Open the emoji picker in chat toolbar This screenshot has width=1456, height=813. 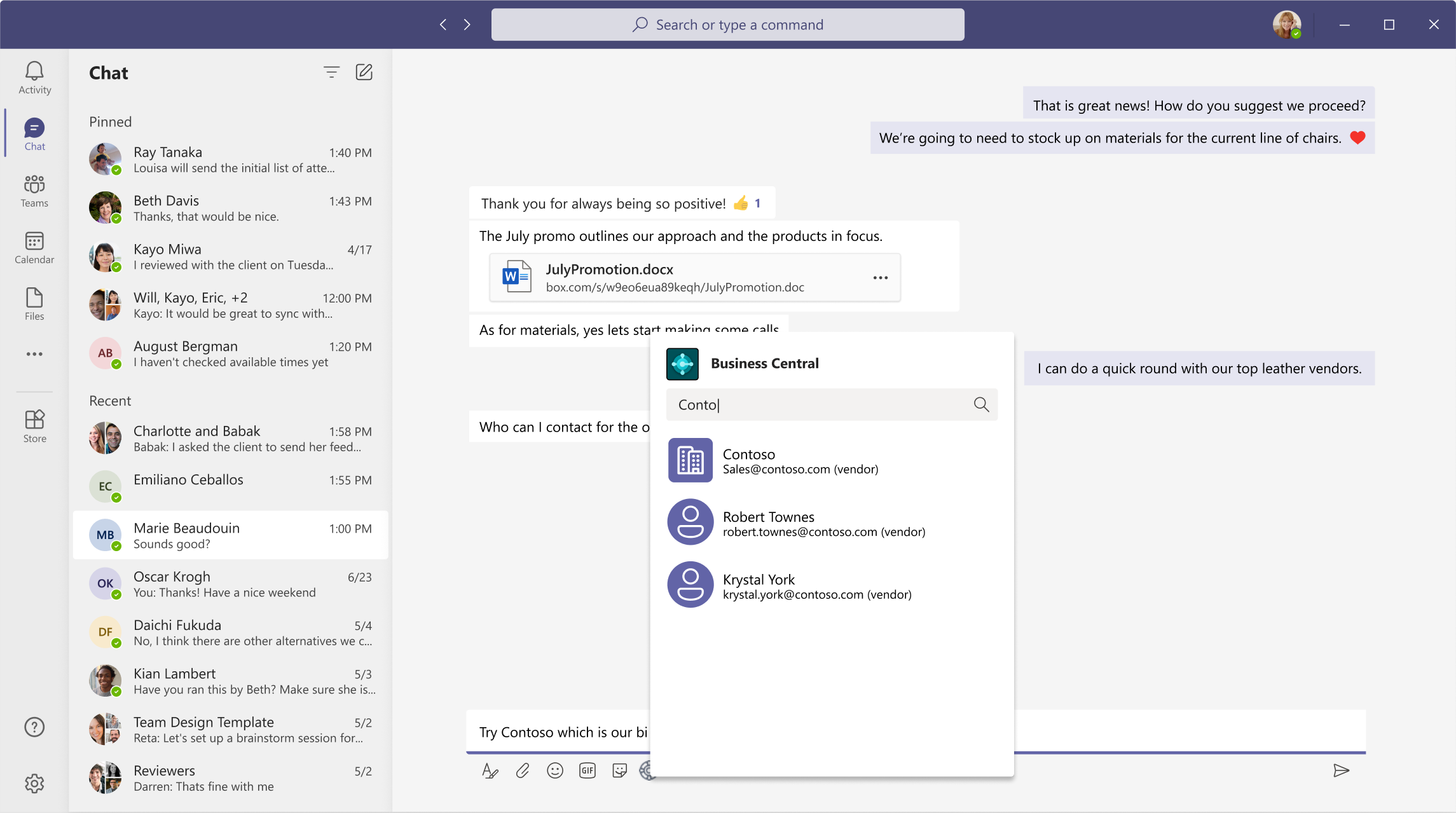pos(555,769)
